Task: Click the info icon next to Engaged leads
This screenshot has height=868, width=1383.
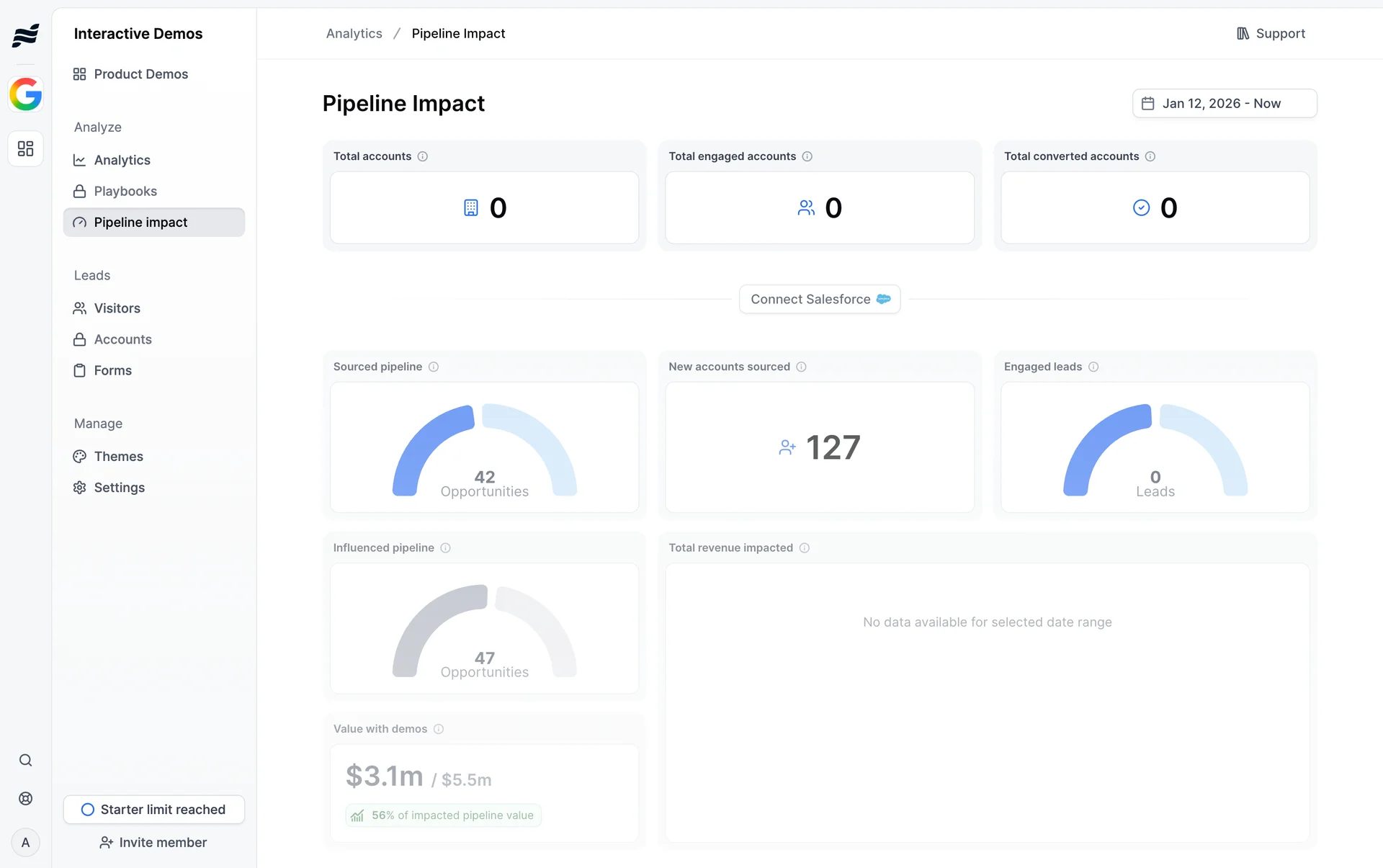Action: pos(1093,367)
